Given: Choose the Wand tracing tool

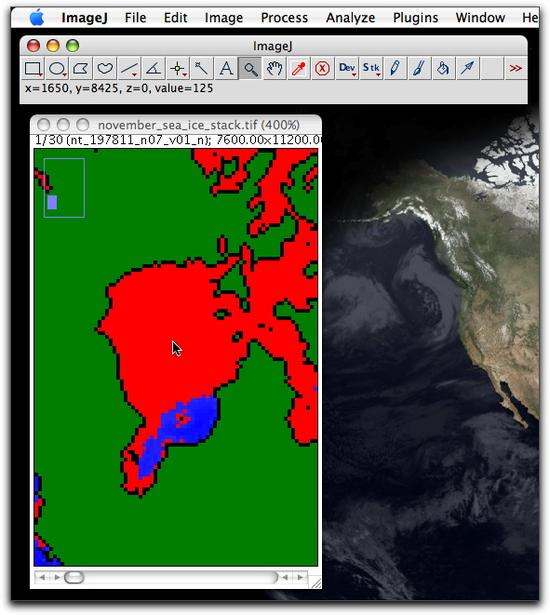Looking at the screenshot, I should 202,69.
